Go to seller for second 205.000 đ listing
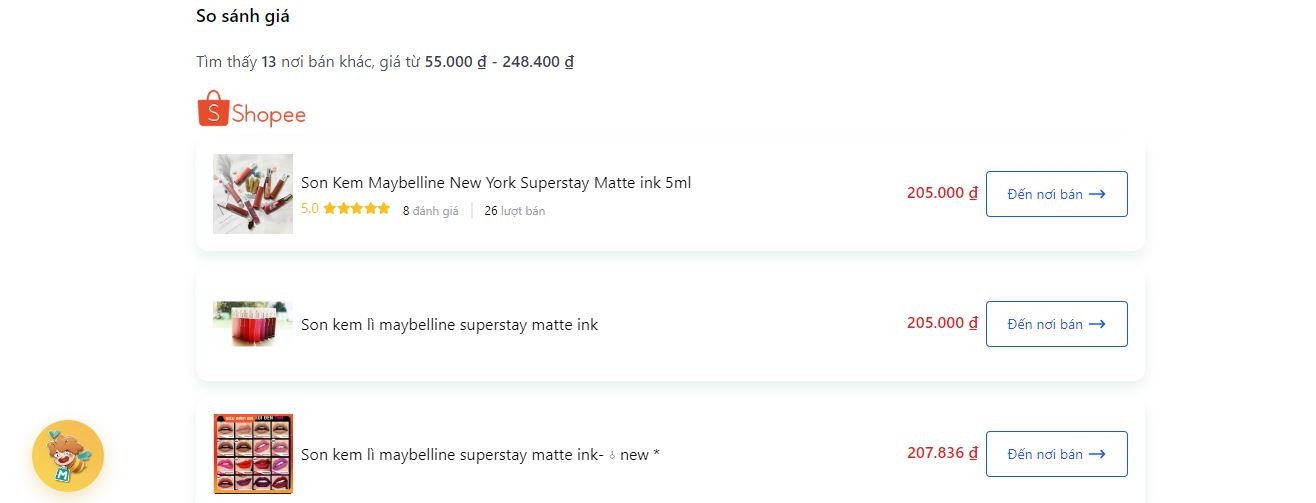The width and height of the screenshot is (1316, 503). 1056,324
